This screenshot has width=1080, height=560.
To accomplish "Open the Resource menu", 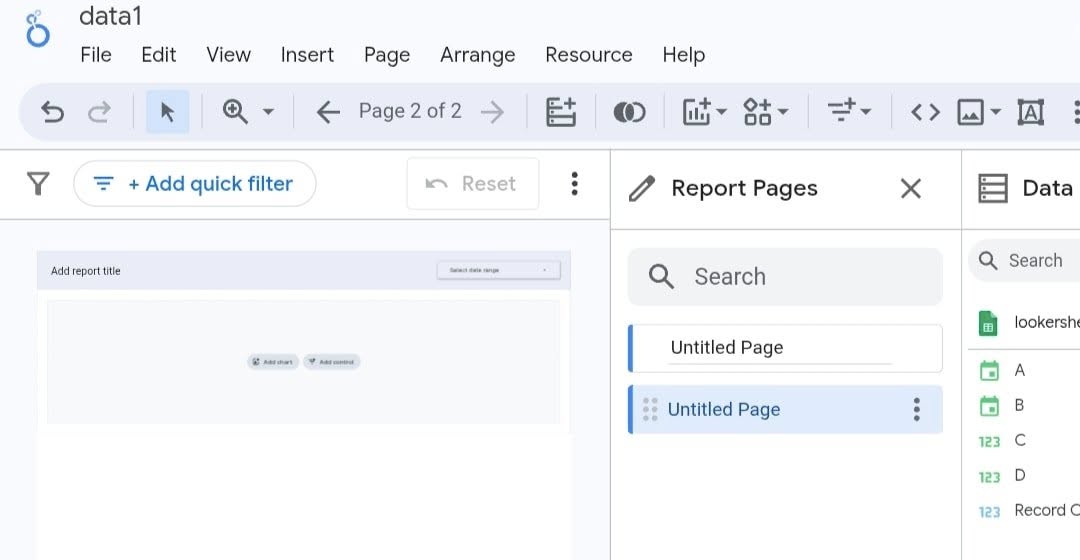I will [x=588, y=55].
